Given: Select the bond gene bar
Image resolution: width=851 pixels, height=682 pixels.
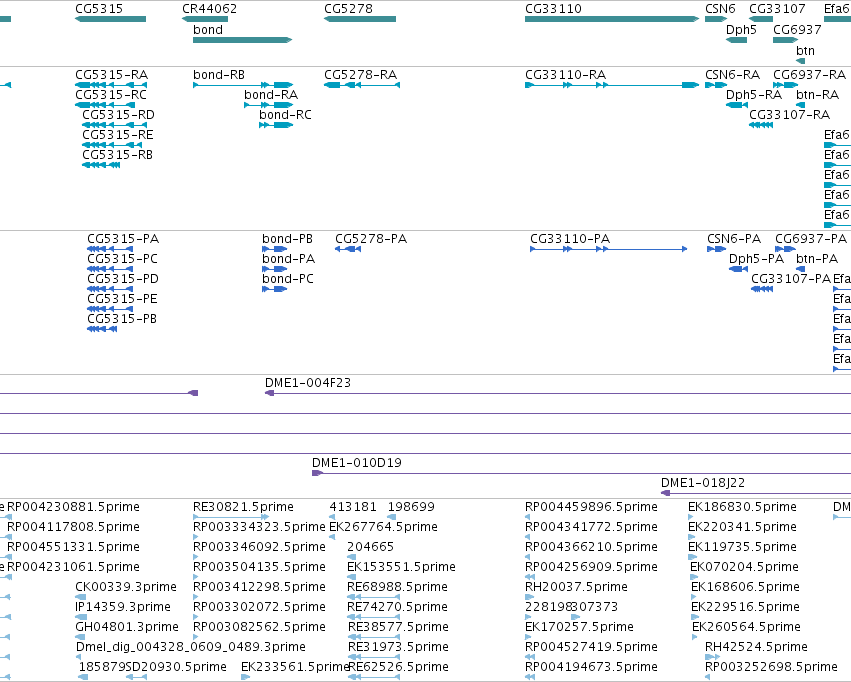Looking at the screenshot, I should click(x=243, y=40).
